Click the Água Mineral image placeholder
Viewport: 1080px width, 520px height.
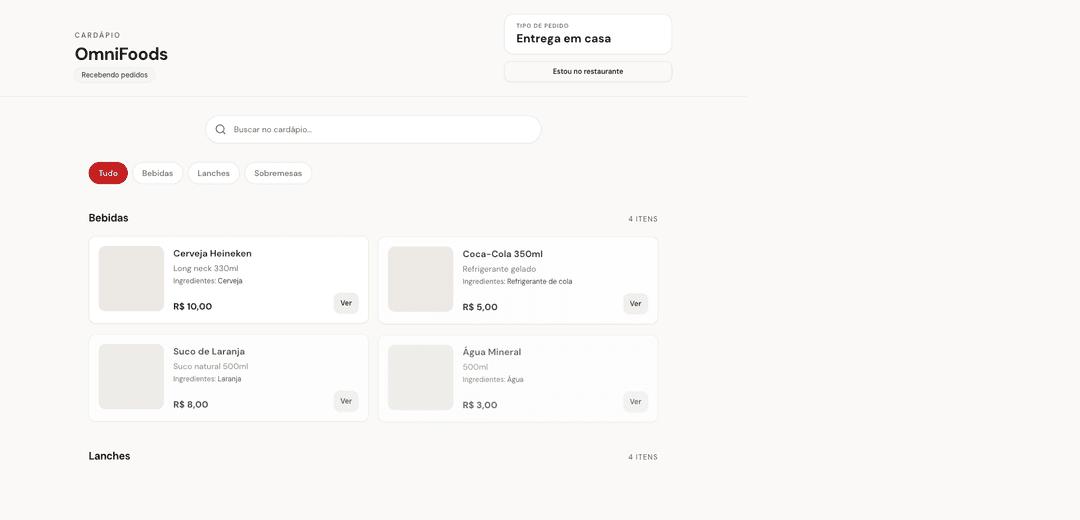(421, 377)
